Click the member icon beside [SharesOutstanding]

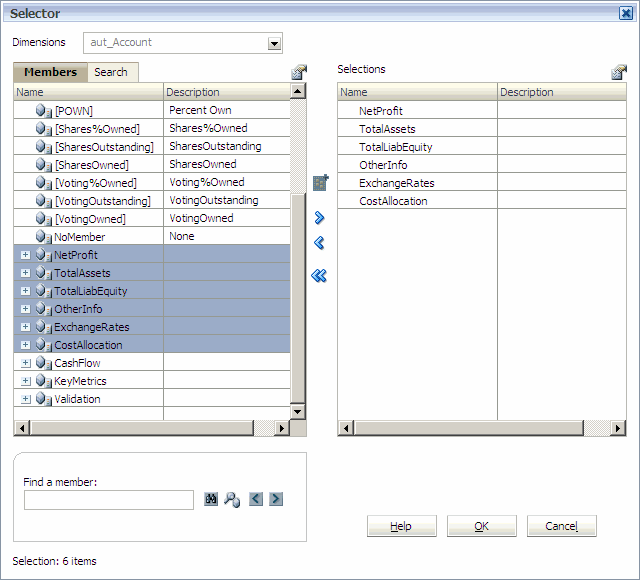coord(43,146)
